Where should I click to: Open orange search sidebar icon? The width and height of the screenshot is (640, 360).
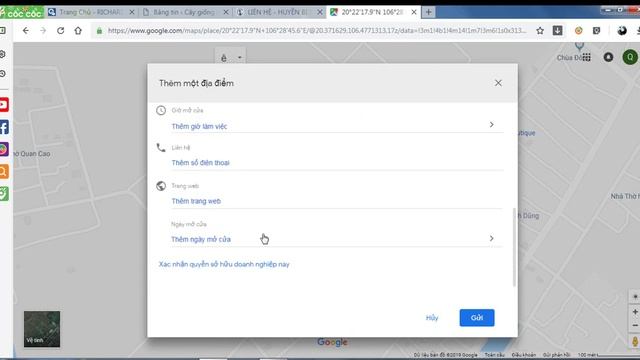[x=4, y=171]
